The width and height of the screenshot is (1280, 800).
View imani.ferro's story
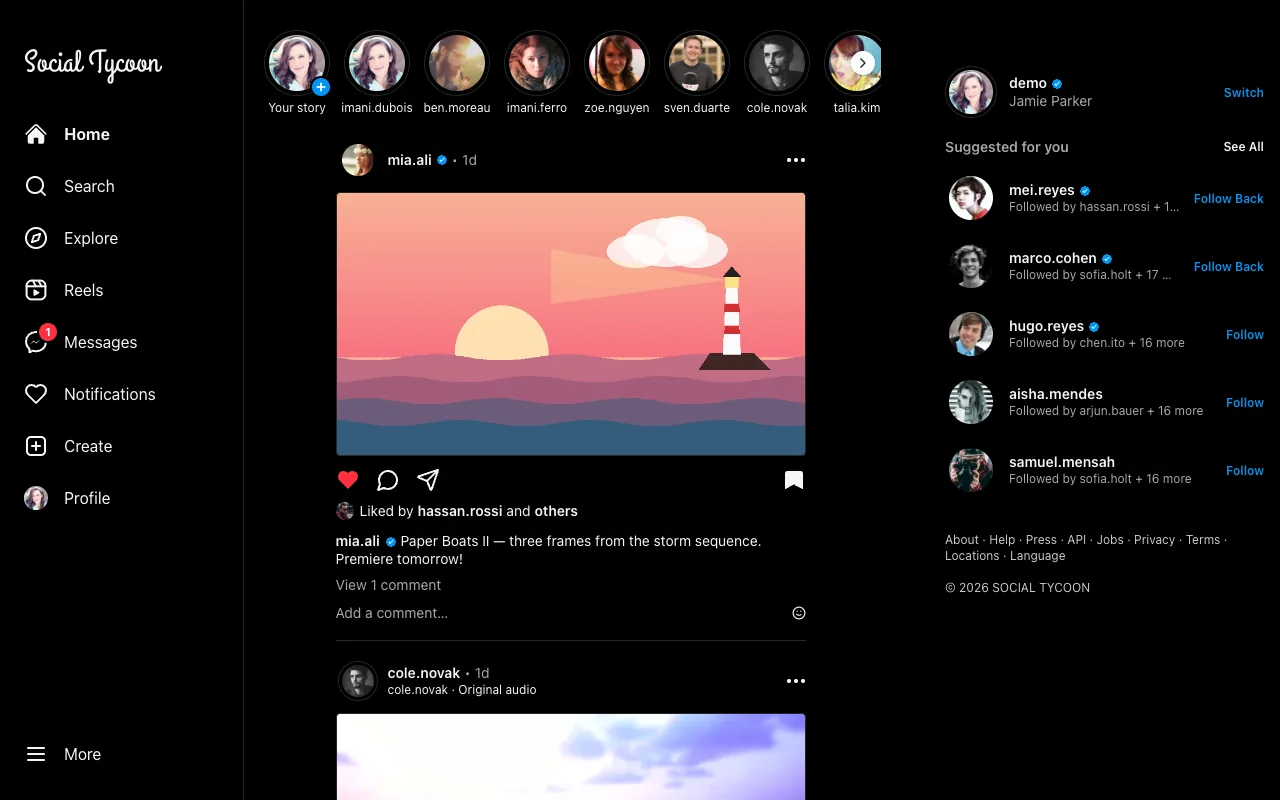click(537, 74)
